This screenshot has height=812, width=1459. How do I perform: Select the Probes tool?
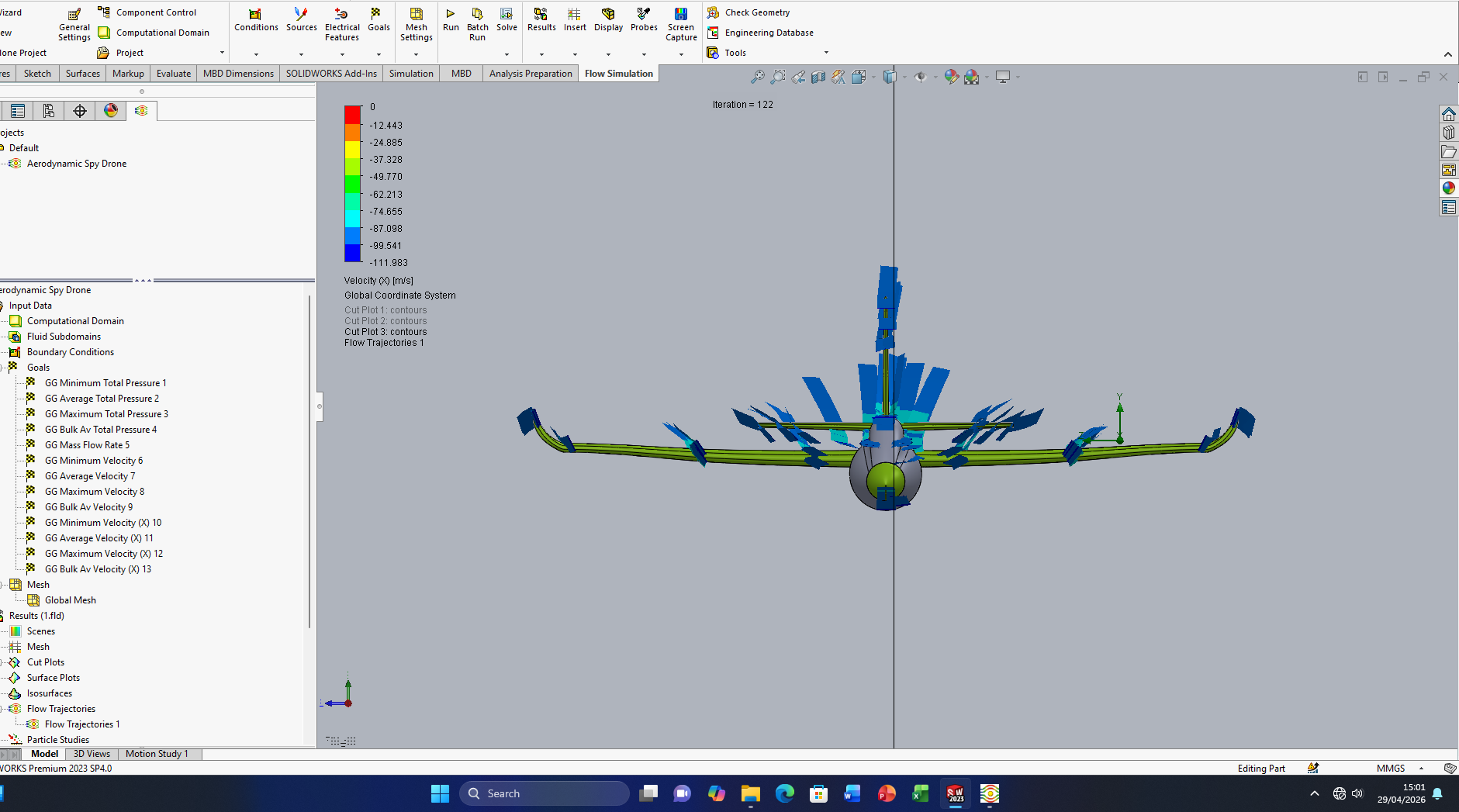tap(644, 20)
